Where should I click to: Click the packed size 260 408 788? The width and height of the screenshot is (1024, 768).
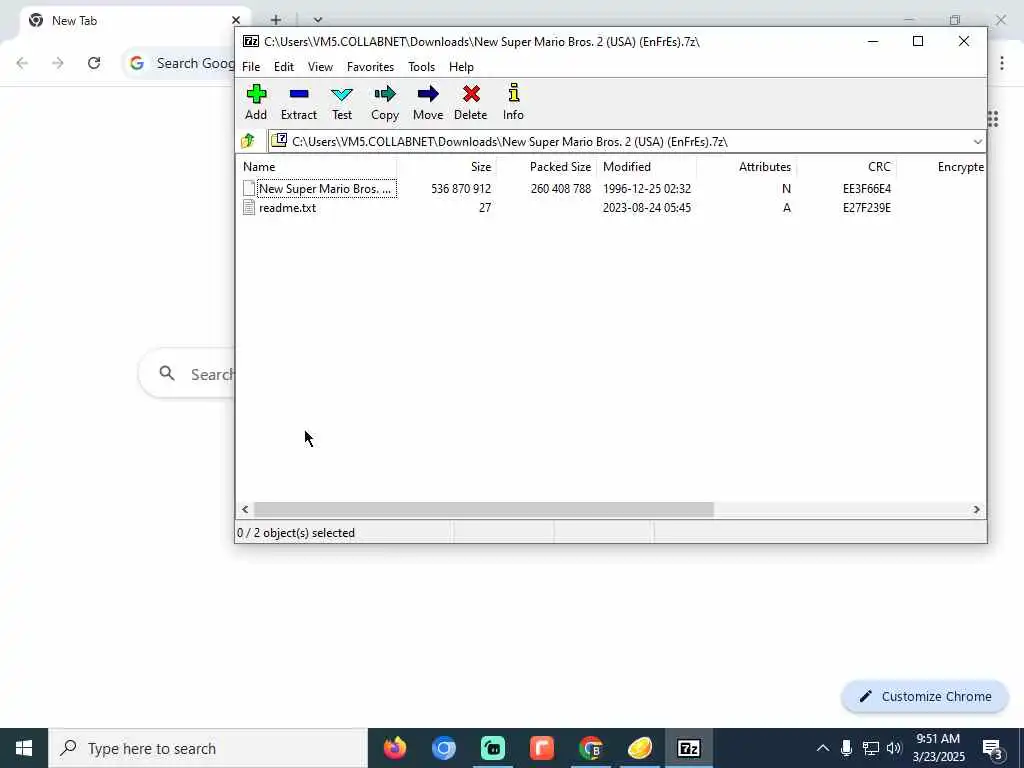[560, 189]
